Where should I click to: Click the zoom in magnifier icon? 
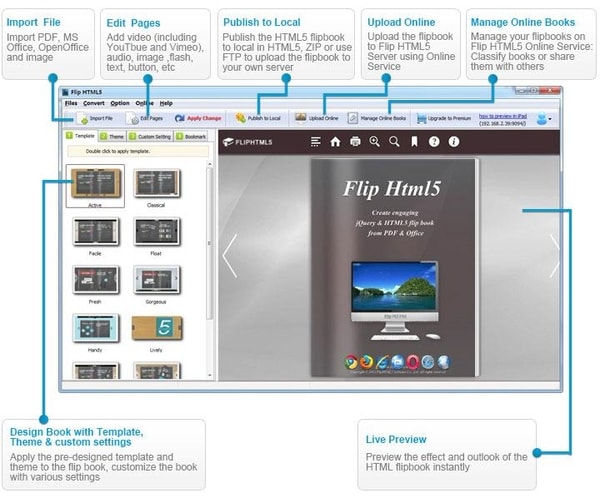click(375, 142)
